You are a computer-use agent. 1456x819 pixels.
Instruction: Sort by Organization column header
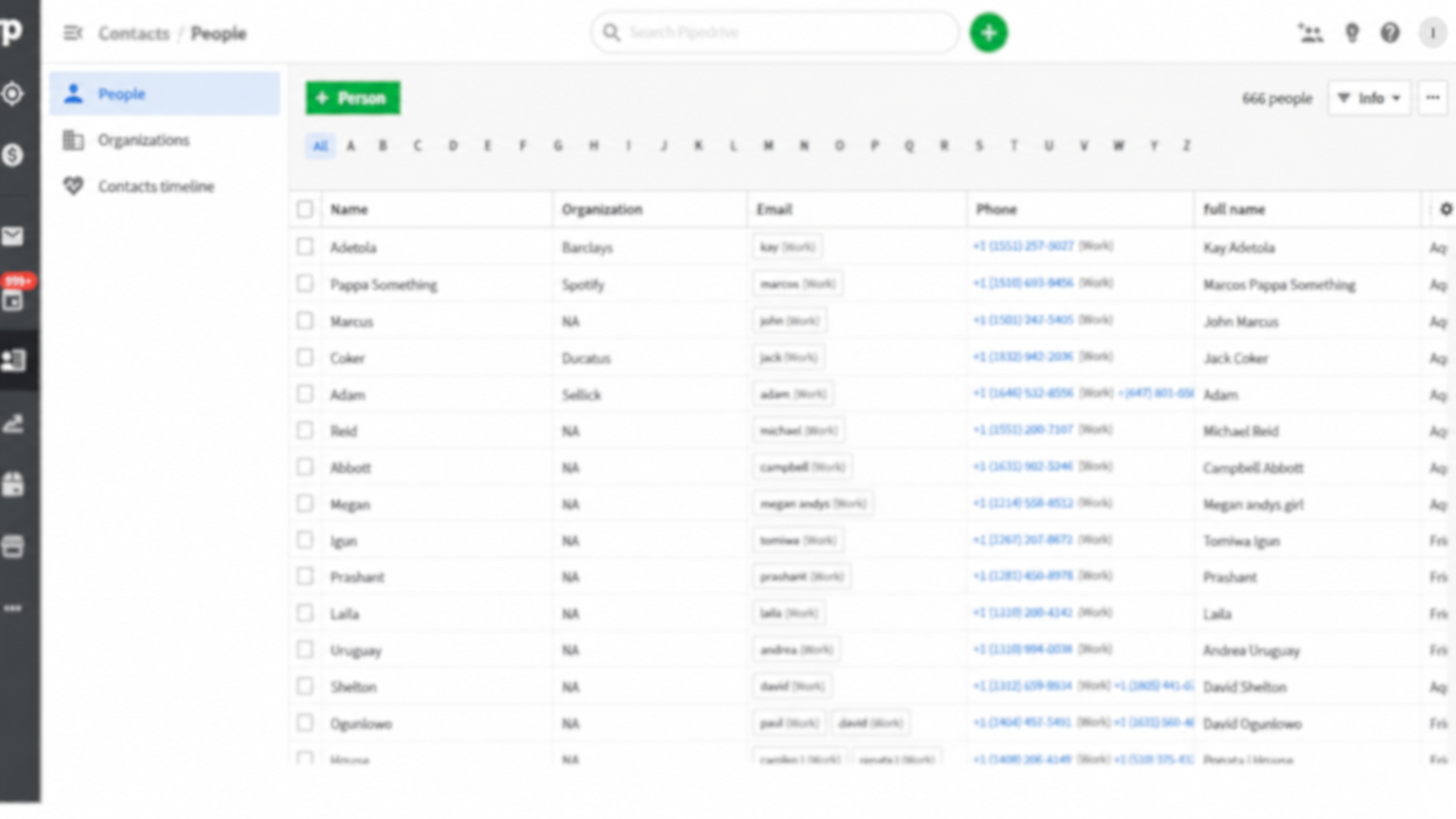pyautogui.click(x=602, y=209)
